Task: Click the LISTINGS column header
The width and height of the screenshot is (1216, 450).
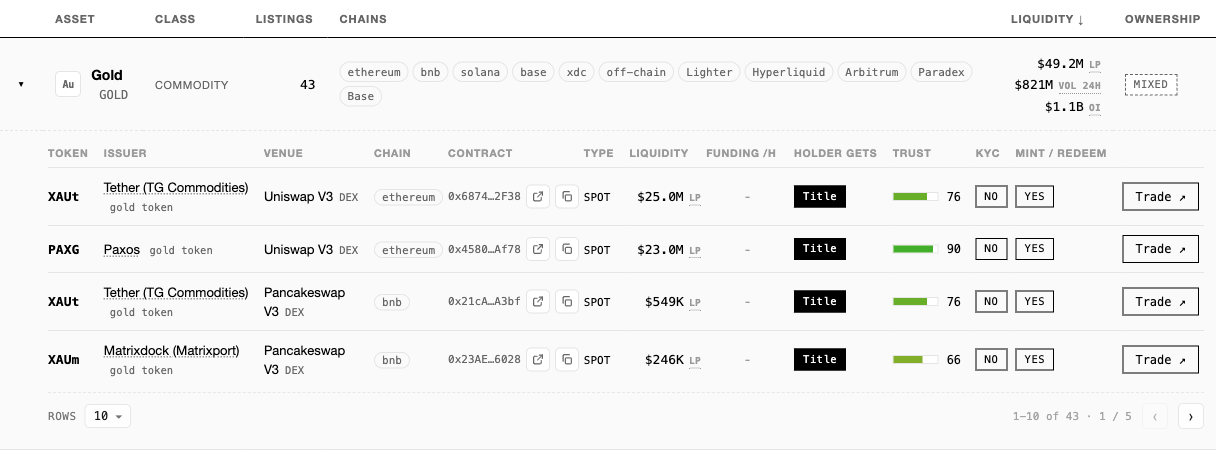Action: (284, 19)
